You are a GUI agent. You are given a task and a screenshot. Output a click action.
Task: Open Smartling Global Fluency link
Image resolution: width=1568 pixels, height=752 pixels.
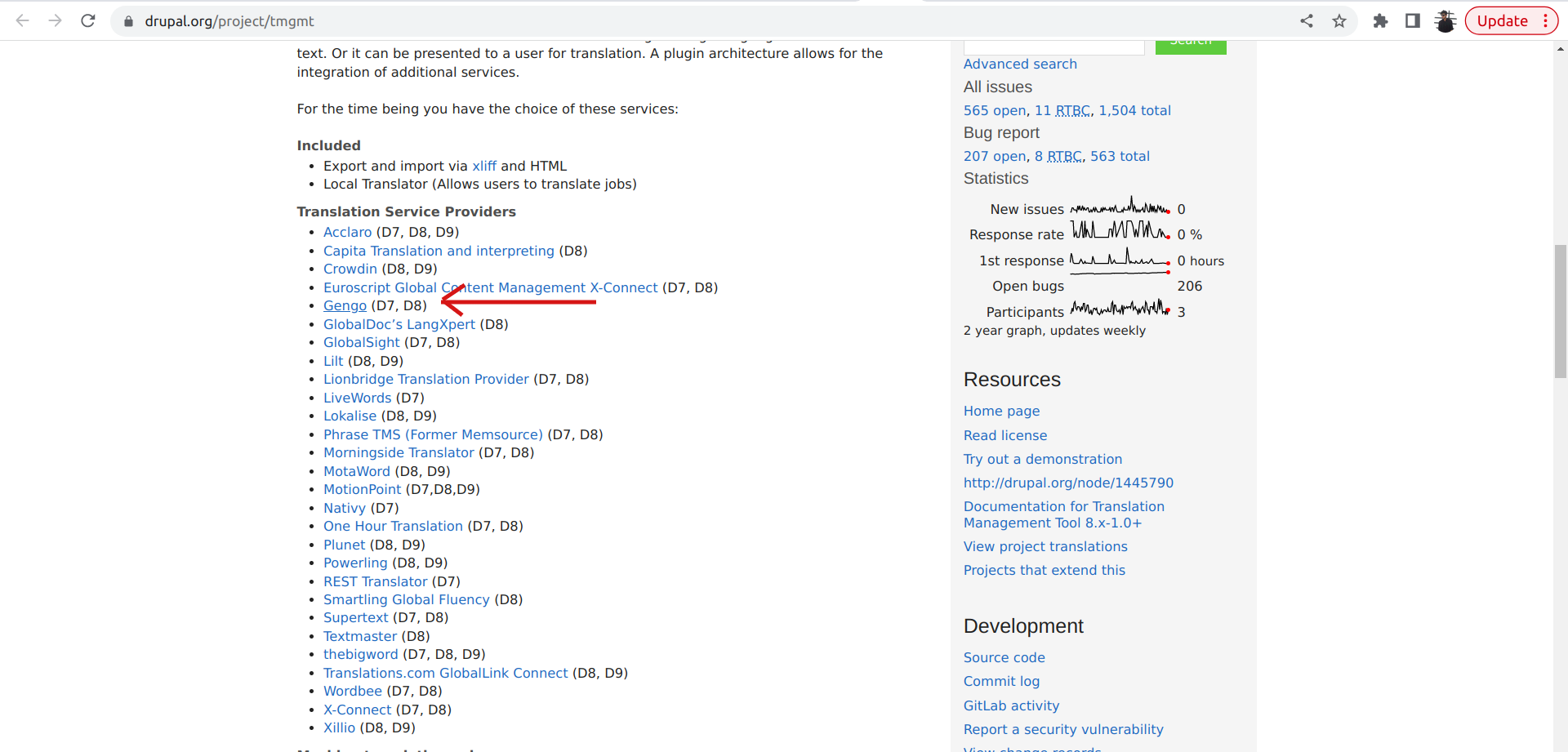[407, 599]
